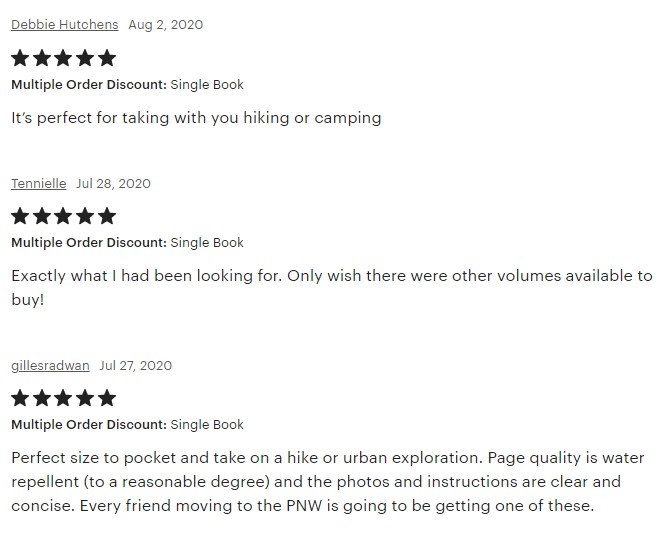
Task: Click Single Book text in Tennielle's review
Action: [207, 242]
